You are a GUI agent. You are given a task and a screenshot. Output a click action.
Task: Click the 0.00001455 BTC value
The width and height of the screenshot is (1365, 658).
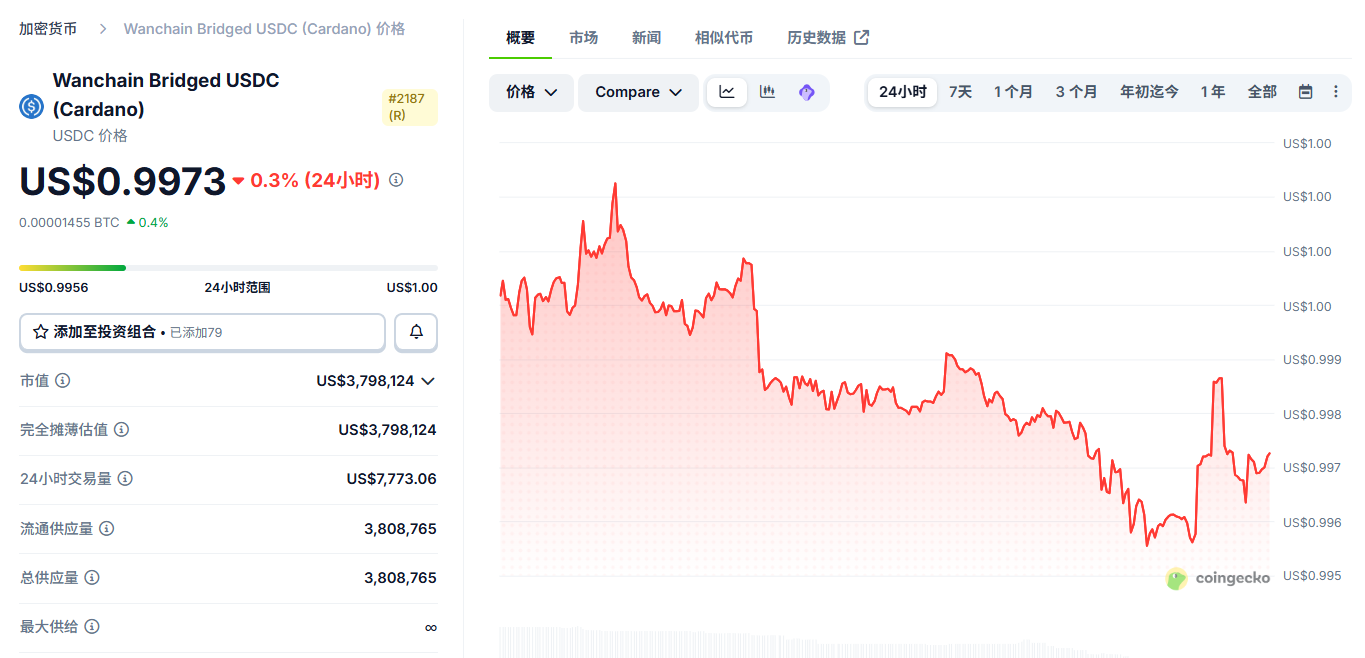point(69,223)
